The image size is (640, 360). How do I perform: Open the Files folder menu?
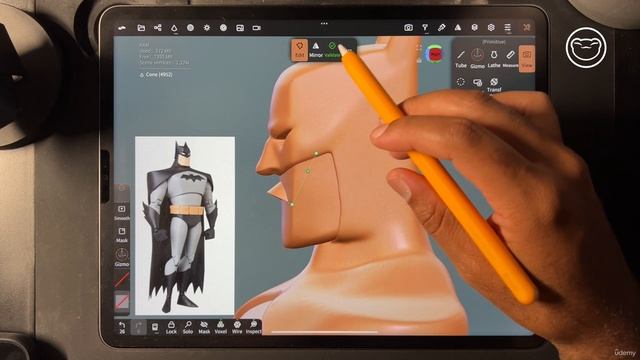(141, 28)
